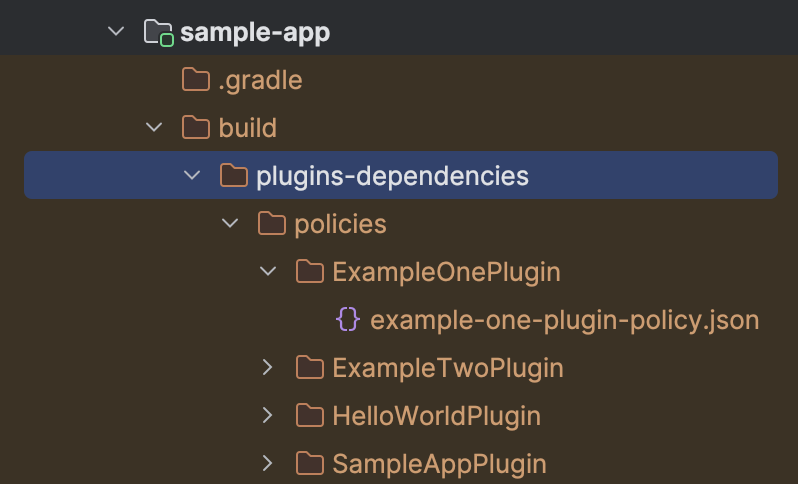The width and height of the screenshot is (798, 484).
Task: Click the sample-app module folder icon
Action: [x=159, y=33]
